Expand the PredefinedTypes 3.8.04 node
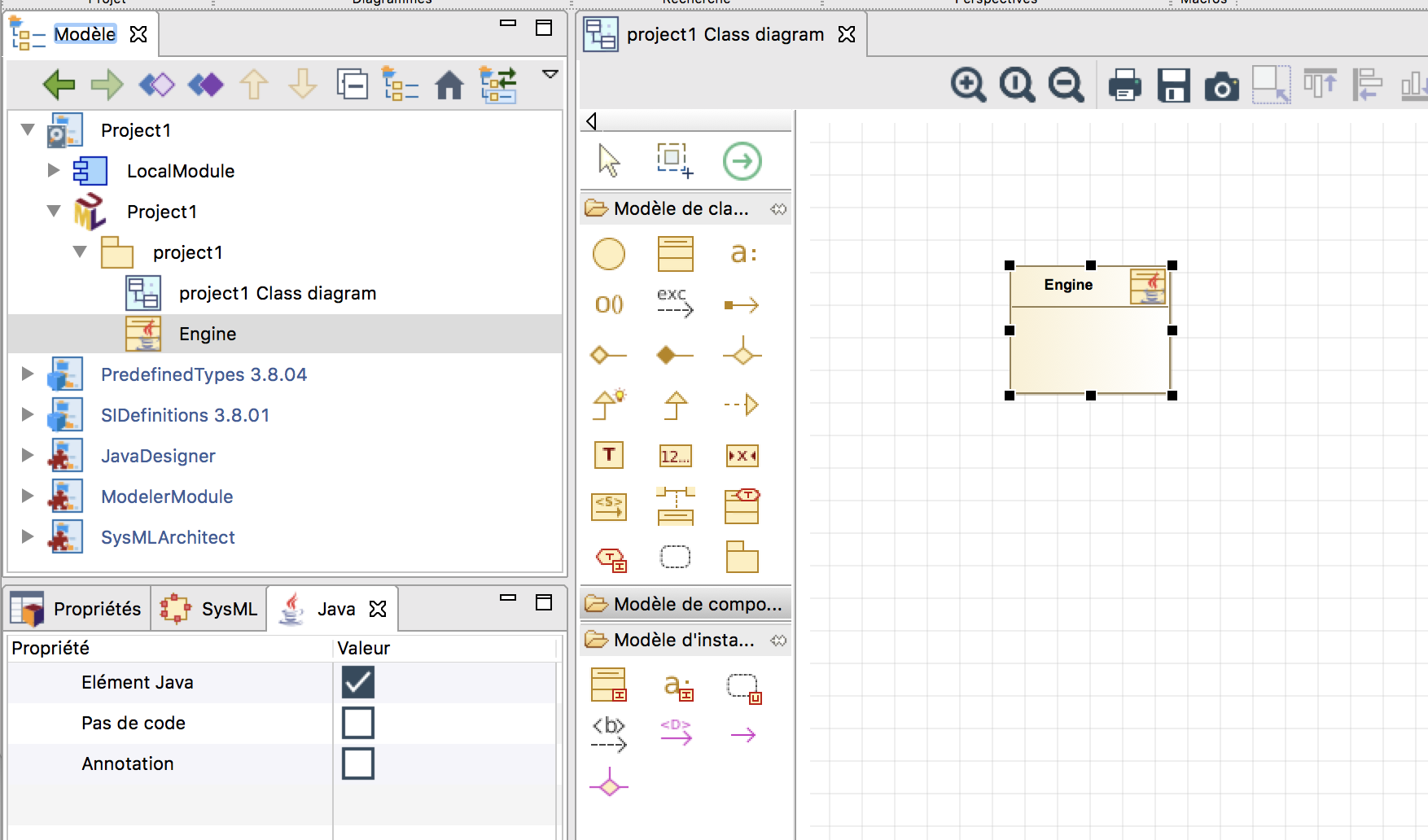Viewport: 1428px width, 840px height. pos(28,374)
